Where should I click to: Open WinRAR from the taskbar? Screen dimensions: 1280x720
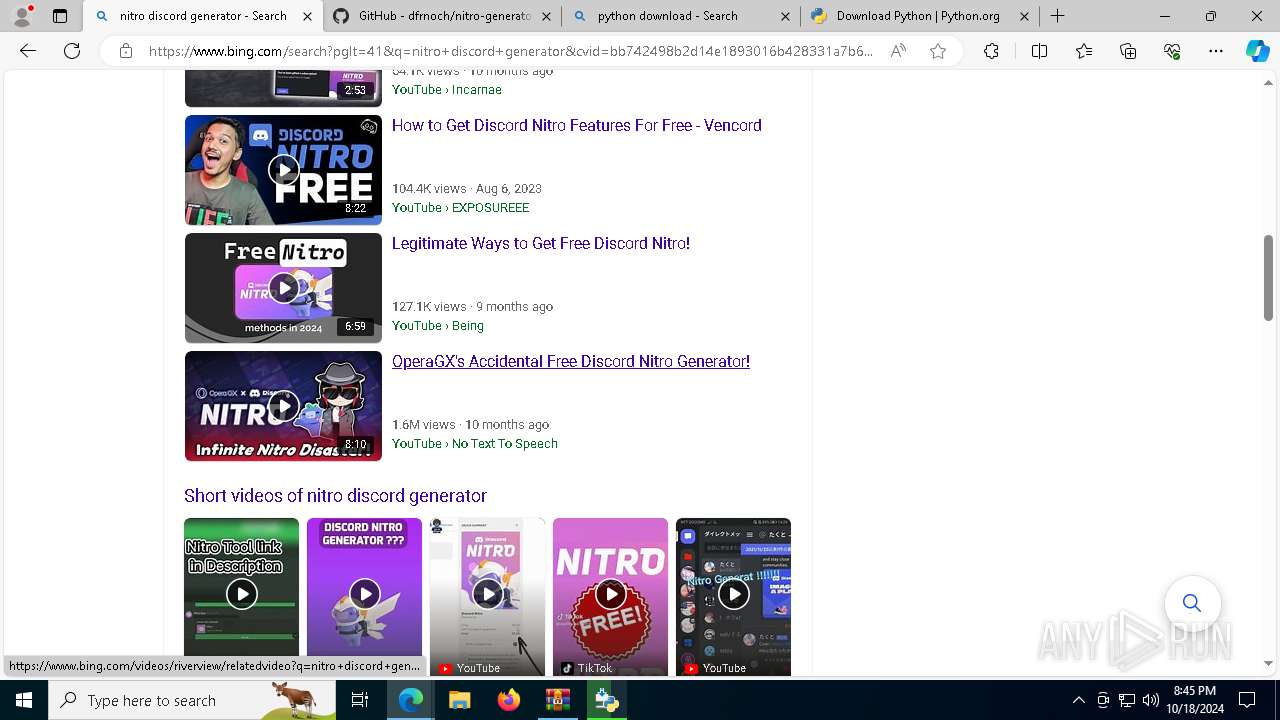pos(557,700)
